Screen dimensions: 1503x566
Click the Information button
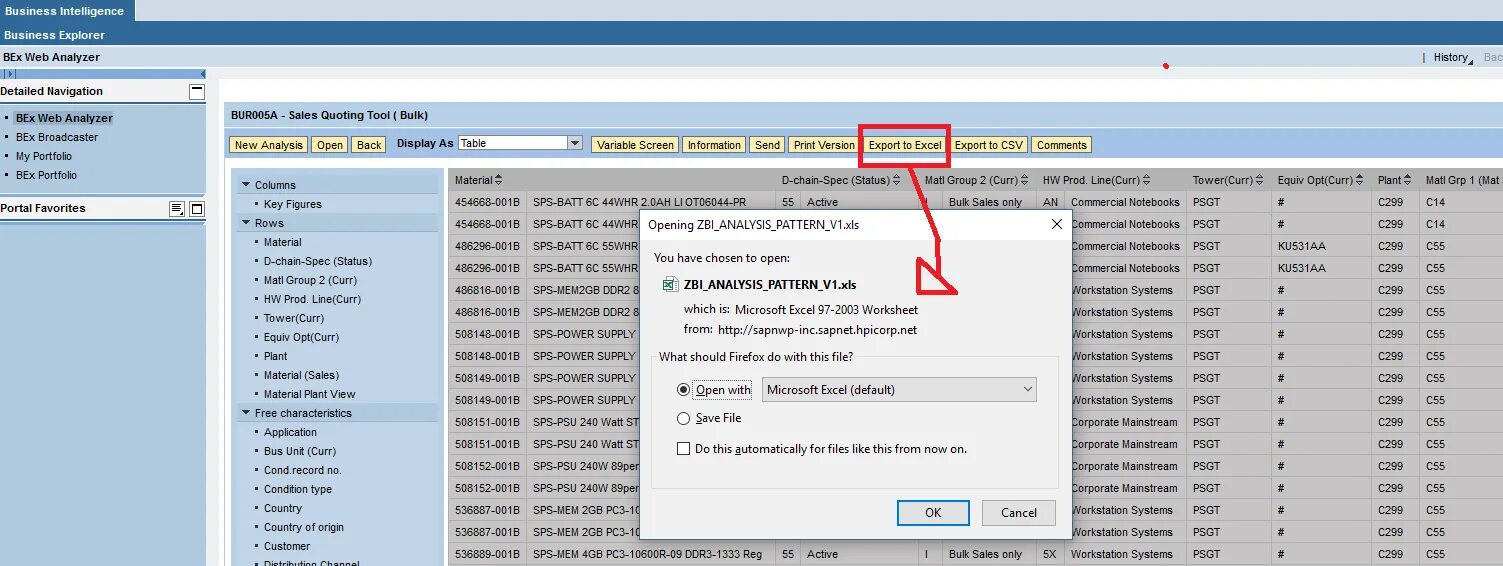(x=714, y=145)
